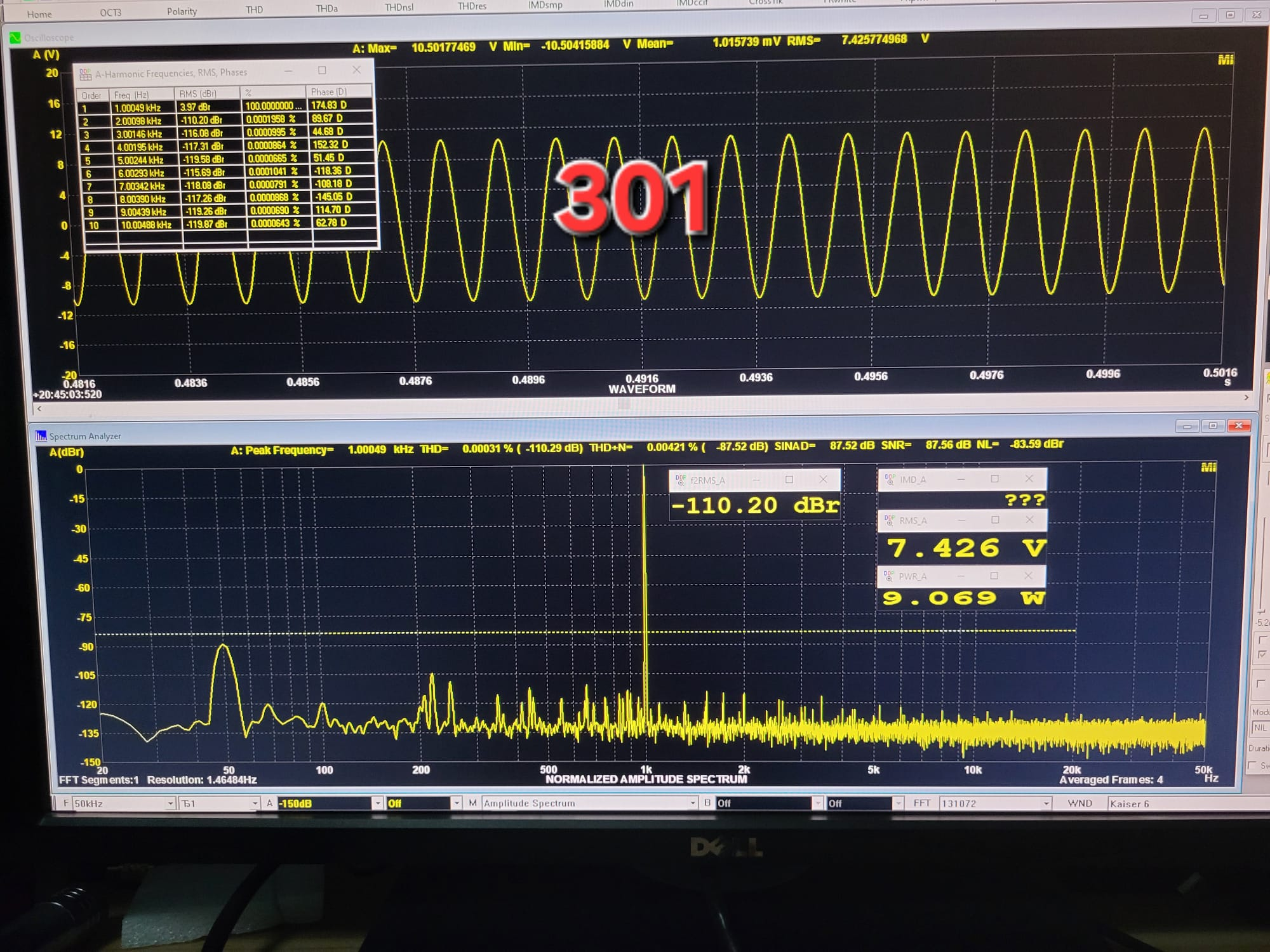The image size is (1270, 952).
Task: Click the f2RMS_A viewer title icon
Action: pyautogui.click(x=681, y=480)
